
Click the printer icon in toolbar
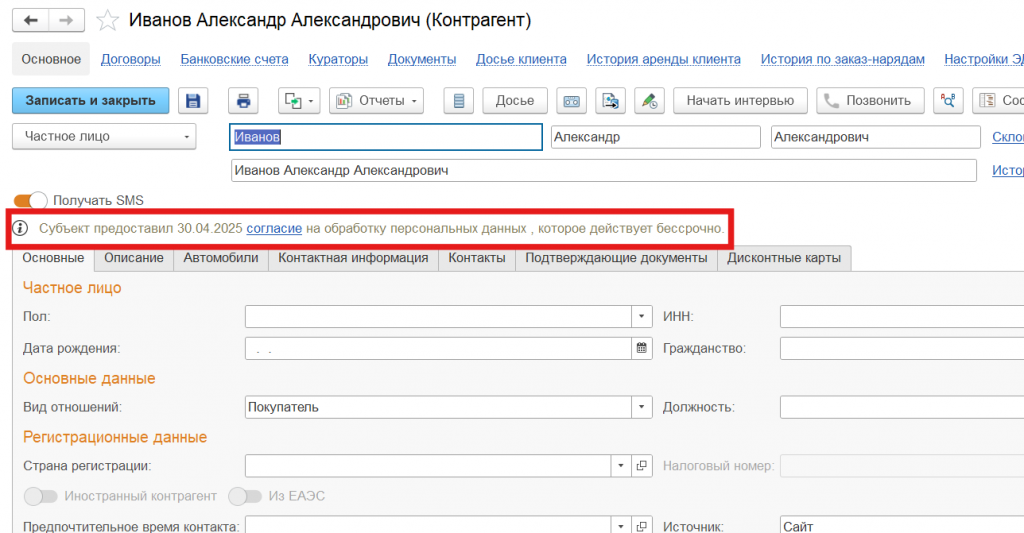point(243,101)
